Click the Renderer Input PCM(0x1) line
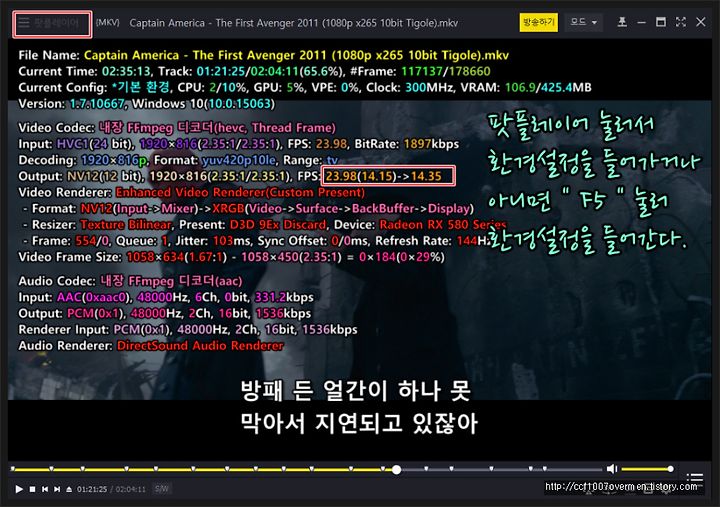This screenshot has height=507, width=720. click(x=187, y=330)
